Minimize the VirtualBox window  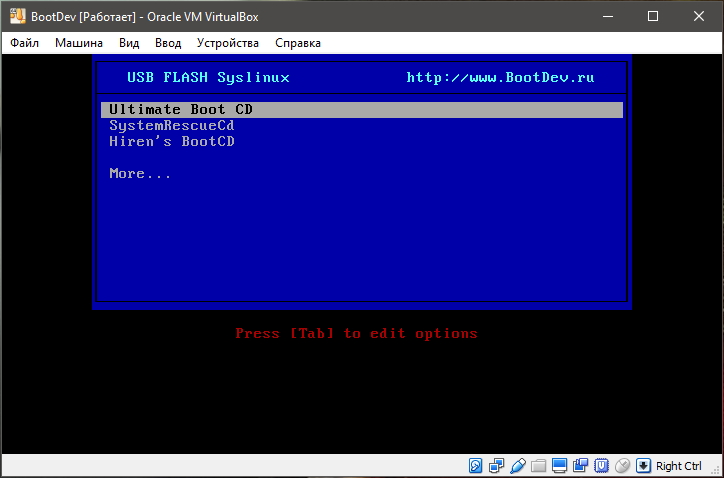608,17
